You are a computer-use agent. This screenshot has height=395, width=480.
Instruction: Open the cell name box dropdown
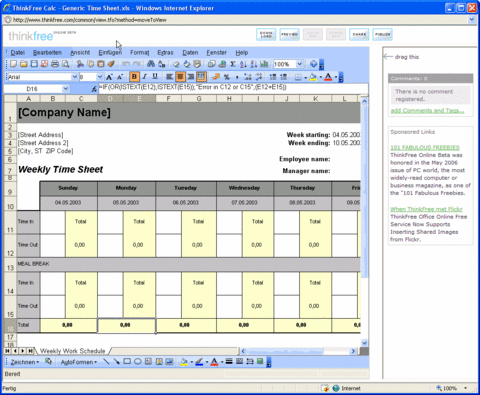pyautogui.click(x=66, y=89)
